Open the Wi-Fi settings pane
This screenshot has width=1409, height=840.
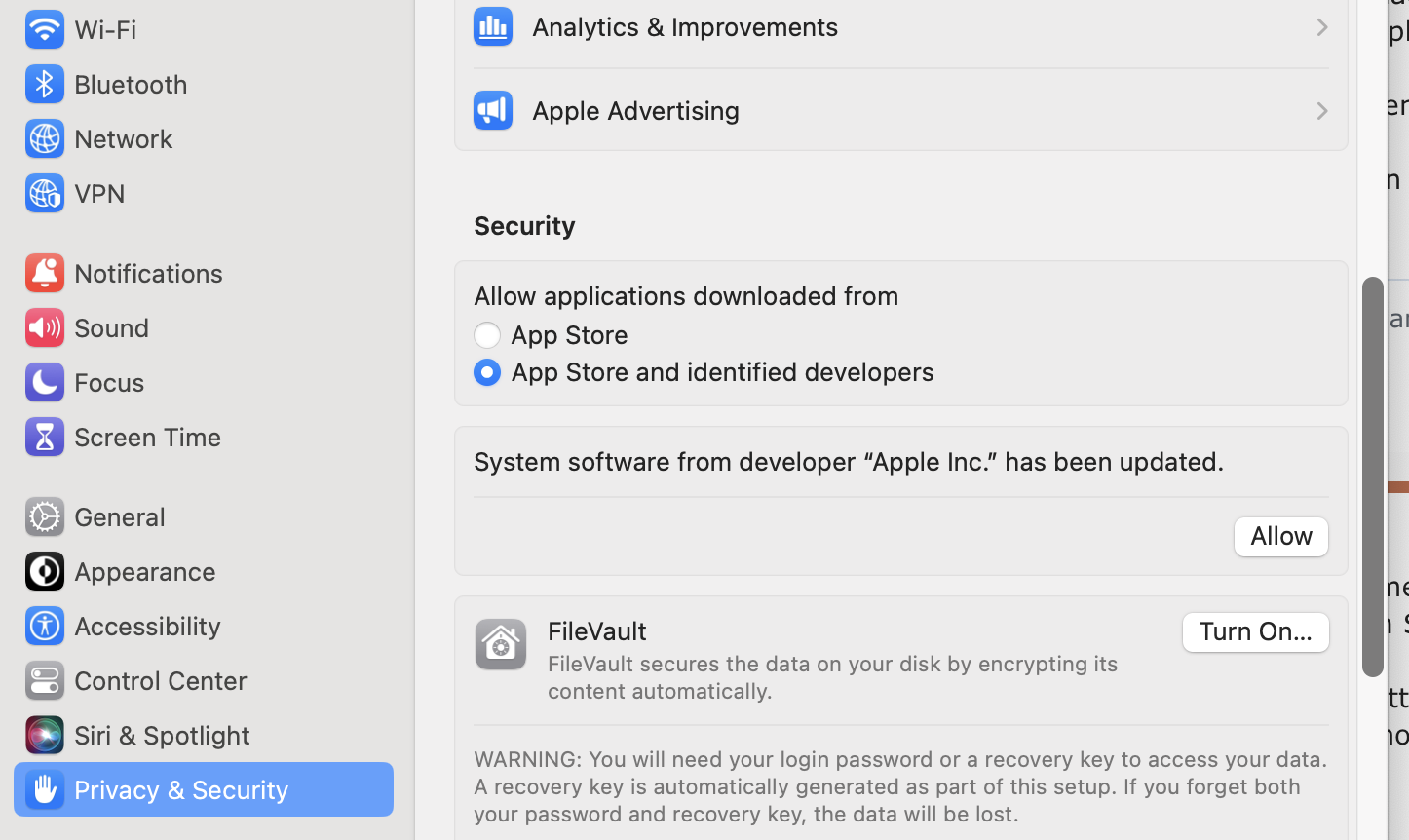coord(204,29)
